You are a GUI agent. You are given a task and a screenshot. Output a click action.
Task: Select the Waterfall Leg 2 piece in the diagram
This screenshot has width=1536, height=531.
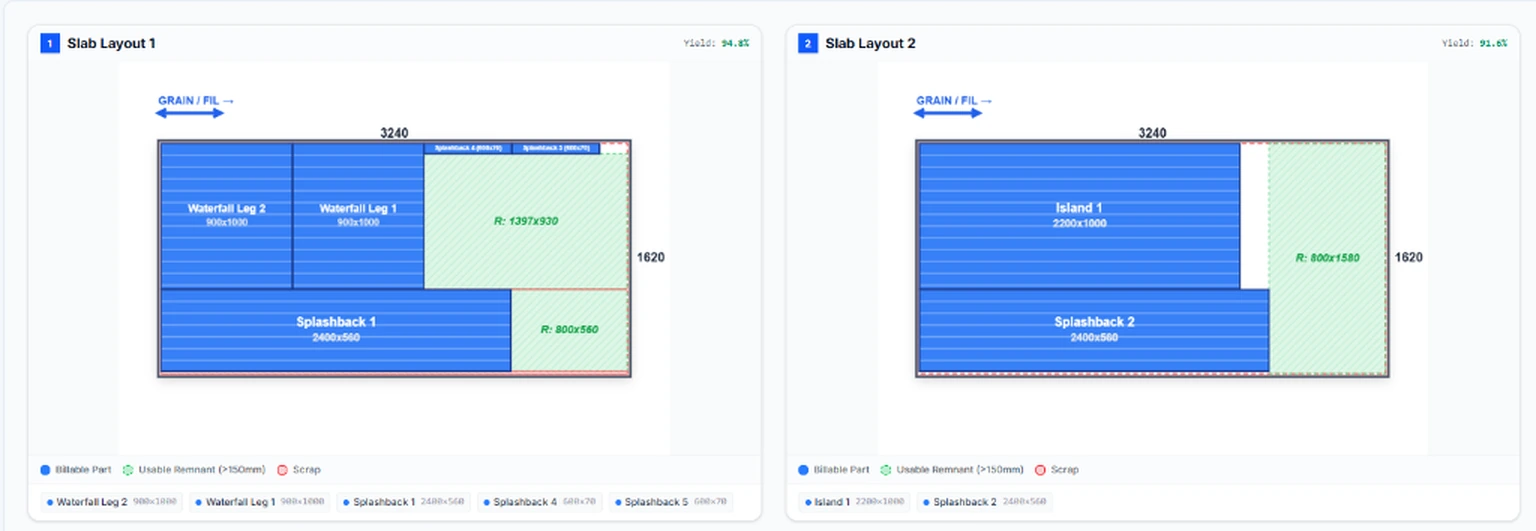pyautogui.click(x=226, y=215)
